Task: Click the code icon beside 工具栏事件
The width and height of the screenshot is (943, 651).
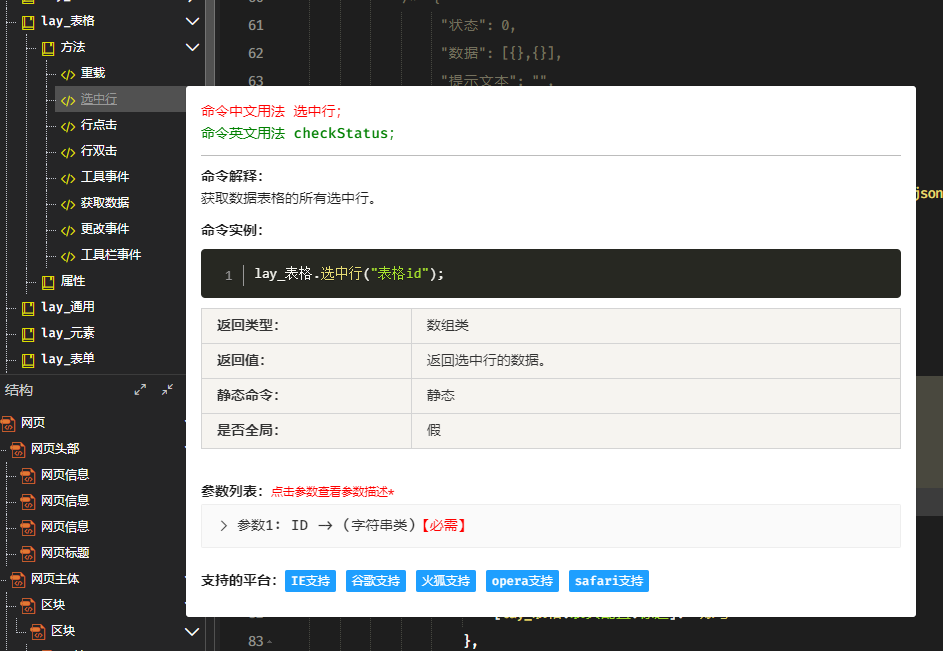Action: click(x=68, y=256)
